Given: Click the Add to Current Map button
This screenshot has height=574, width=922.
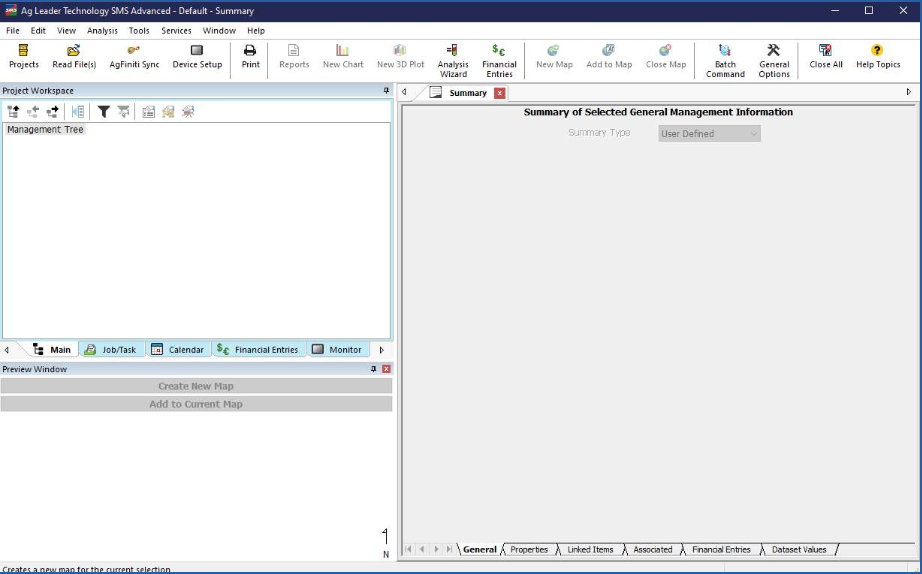Looking at the screenshot, I should pyautogui.click(x=196, y=404).
